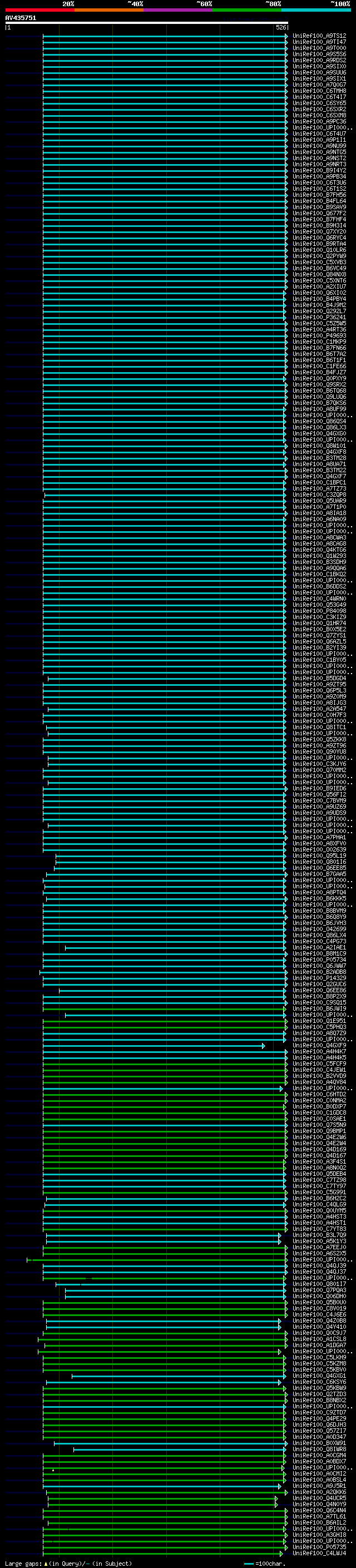356x1568 pixels.
Task: Select hit UniRef100_C6SY65
Action: 319,103
